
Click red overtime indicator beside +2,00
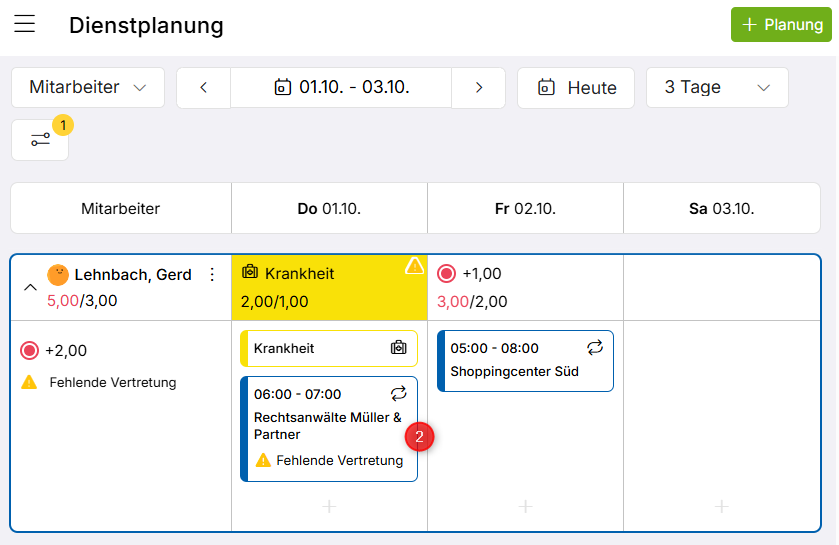click(29, 350)
